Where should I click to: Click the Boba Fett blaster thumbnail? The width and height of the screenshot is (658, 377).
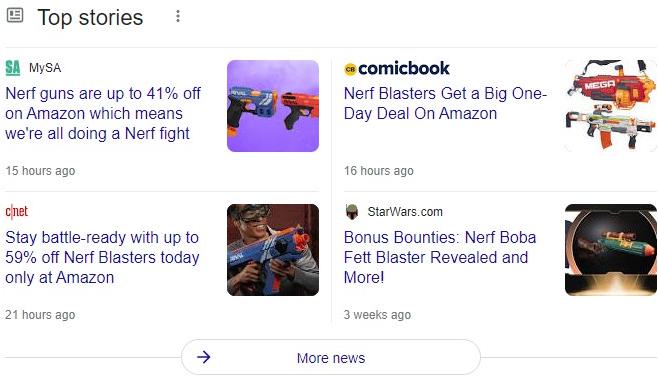pos(611,250)
